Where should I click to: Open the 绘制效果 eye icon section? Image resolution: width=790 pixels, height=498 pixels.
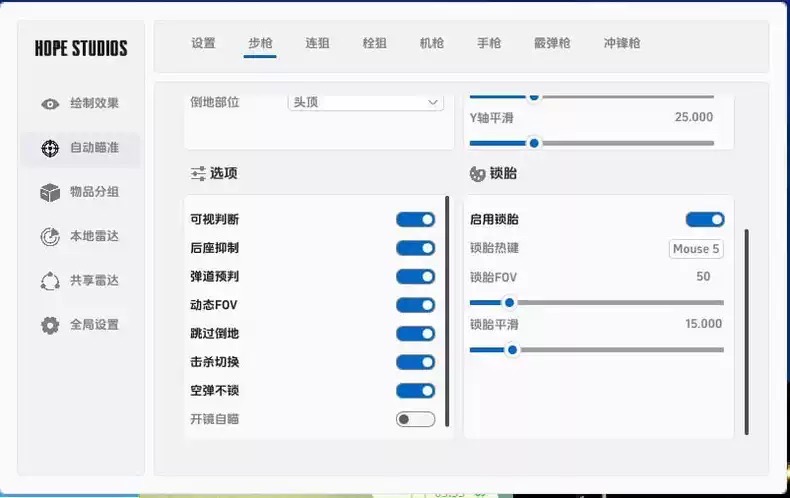[50, 104]
